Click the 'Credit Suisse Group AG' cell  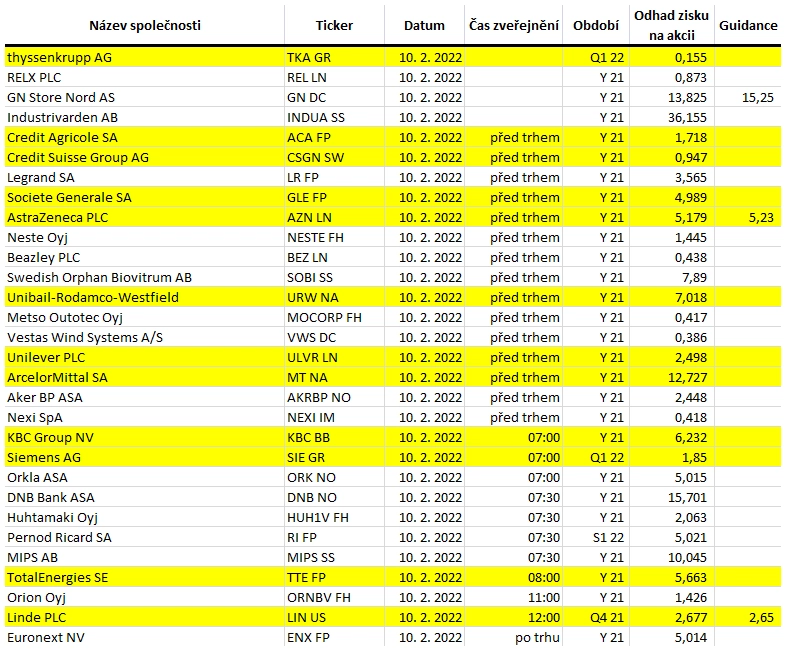[x=145, y=158]
